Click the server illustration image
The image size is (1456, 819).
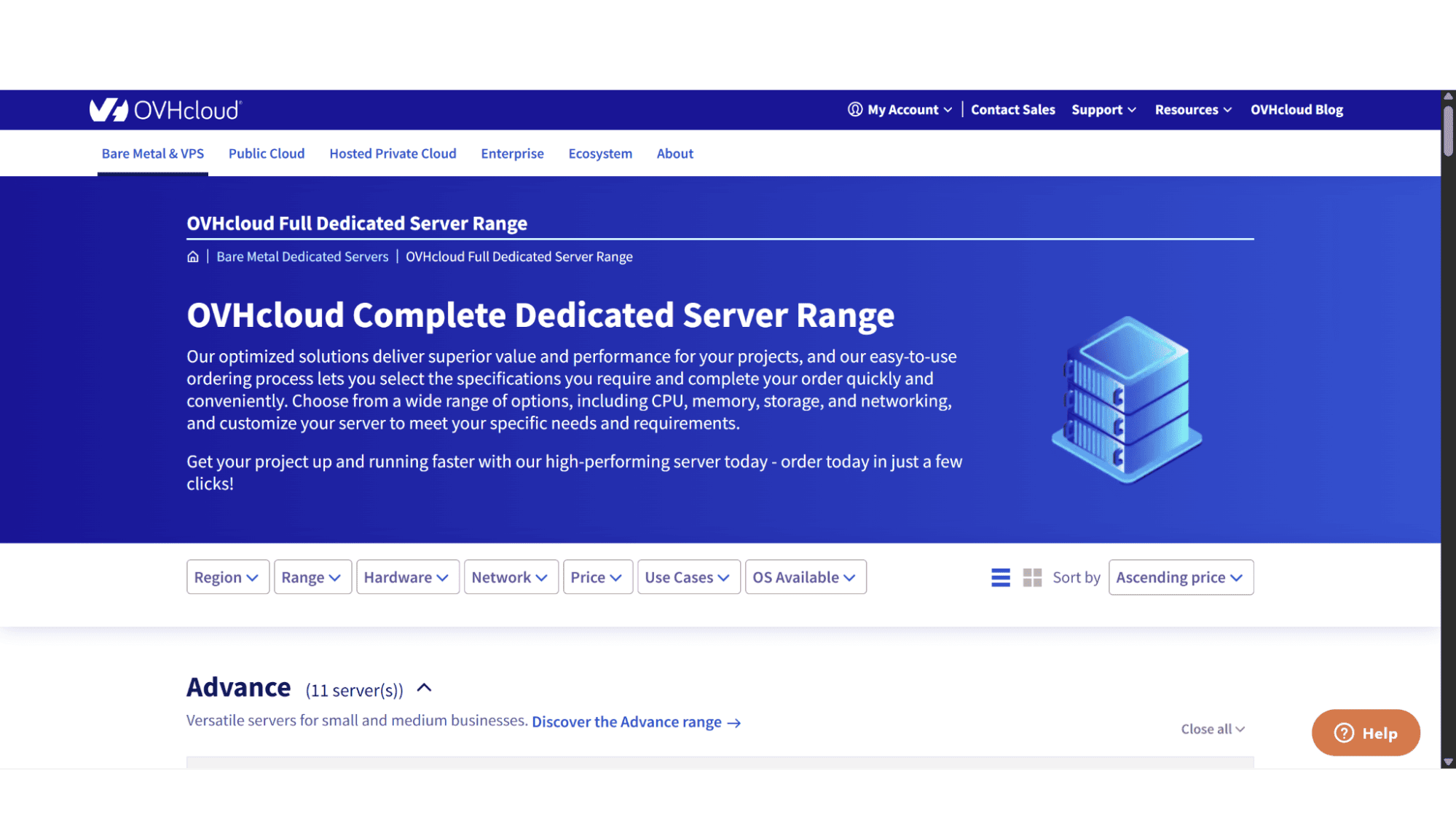tap(1126, 400)
